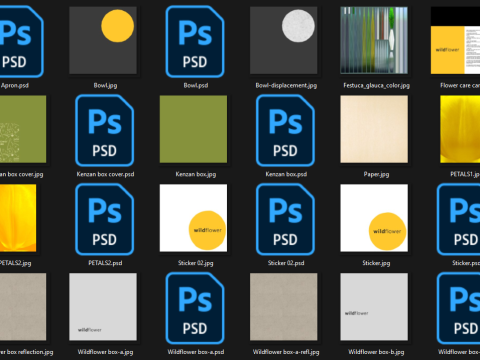Click the Sticker 02.jpg wildflower thumbnail
This screenshot has width=480, height=360.
193,218
